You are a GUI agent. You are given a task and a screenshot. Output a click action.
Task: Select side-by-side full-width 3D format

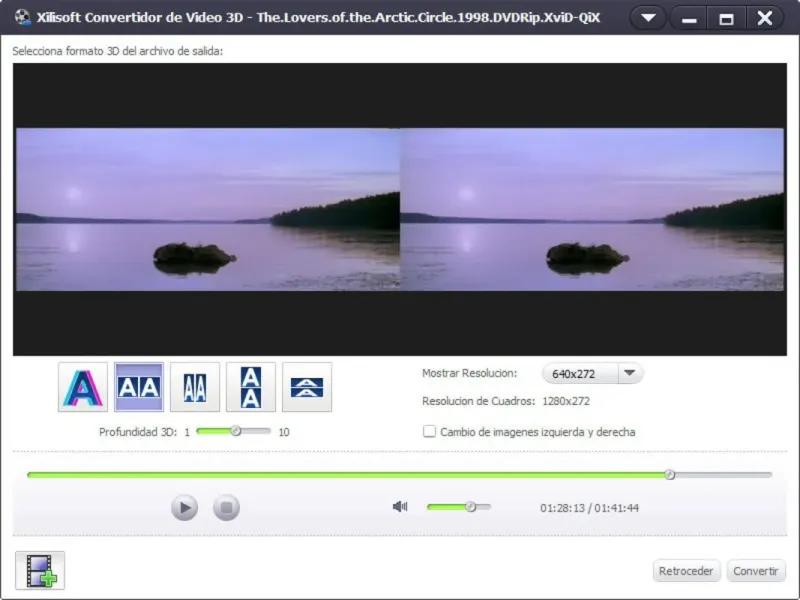click(x=139, y=387)
